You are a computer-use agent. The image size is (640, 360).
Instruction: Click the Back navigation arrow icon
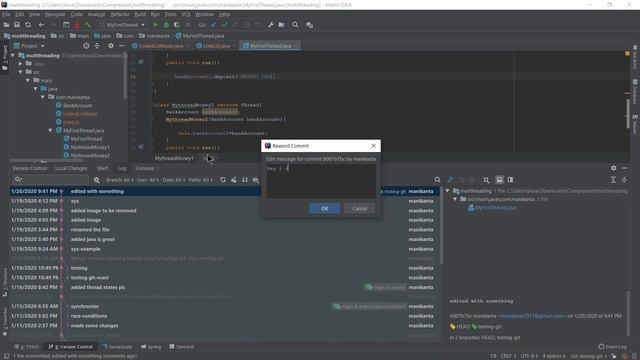point(41,25)
